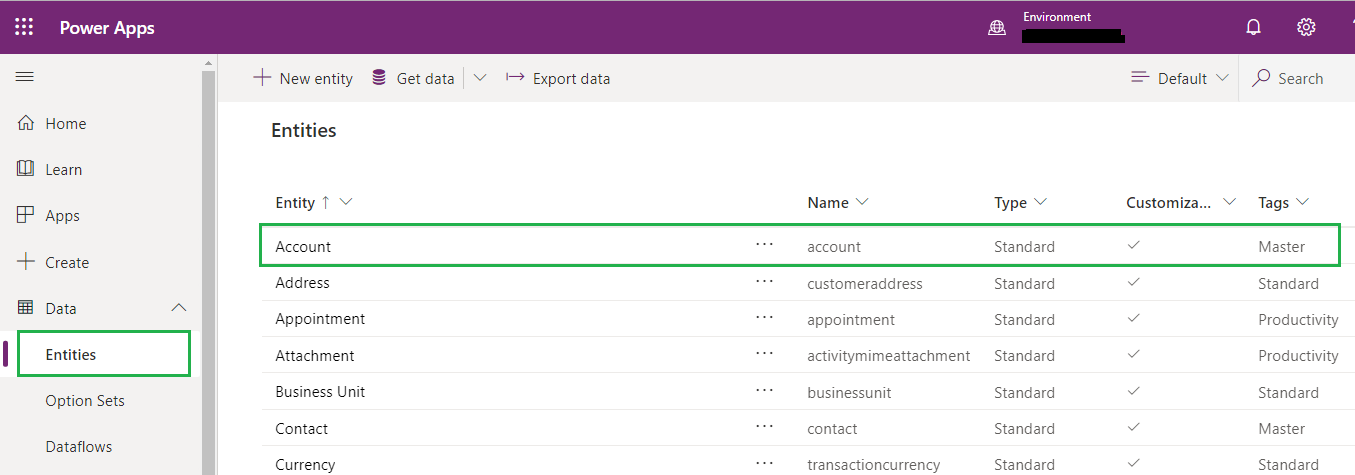Viewport: 1355px width, 475px height.
Task: Open more options for Currency row
Action: [765, 463]
